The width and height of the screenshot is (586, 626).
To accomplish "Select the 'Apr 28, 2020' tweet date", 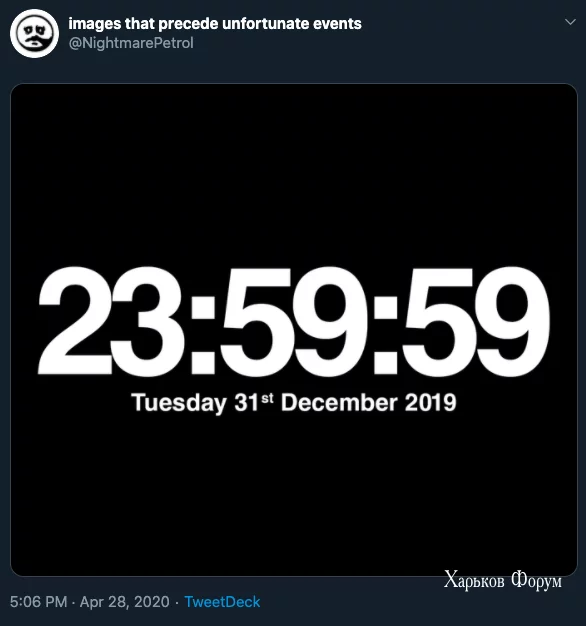I will pos(125,602).
